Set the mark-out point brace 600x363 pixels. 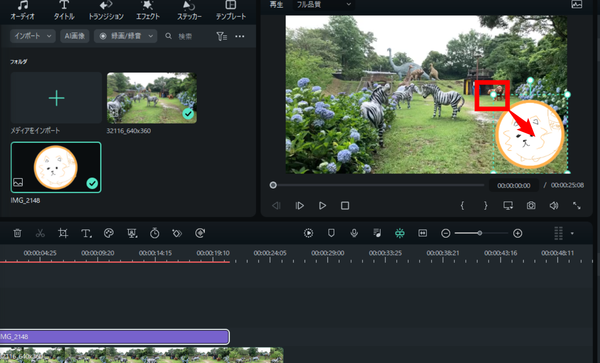click(485, 206)
